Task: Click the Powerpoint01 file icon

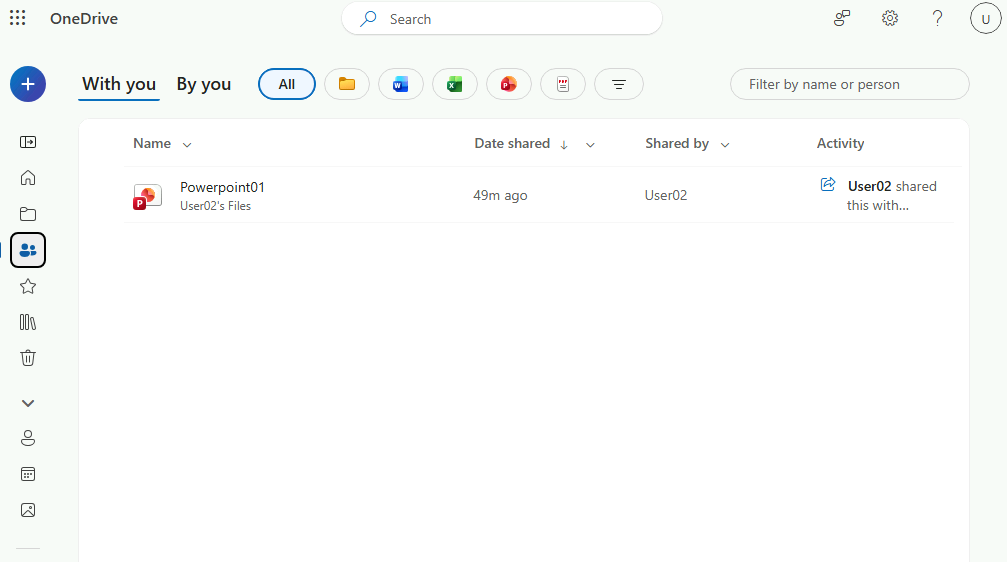Action: tap(147, 197)
